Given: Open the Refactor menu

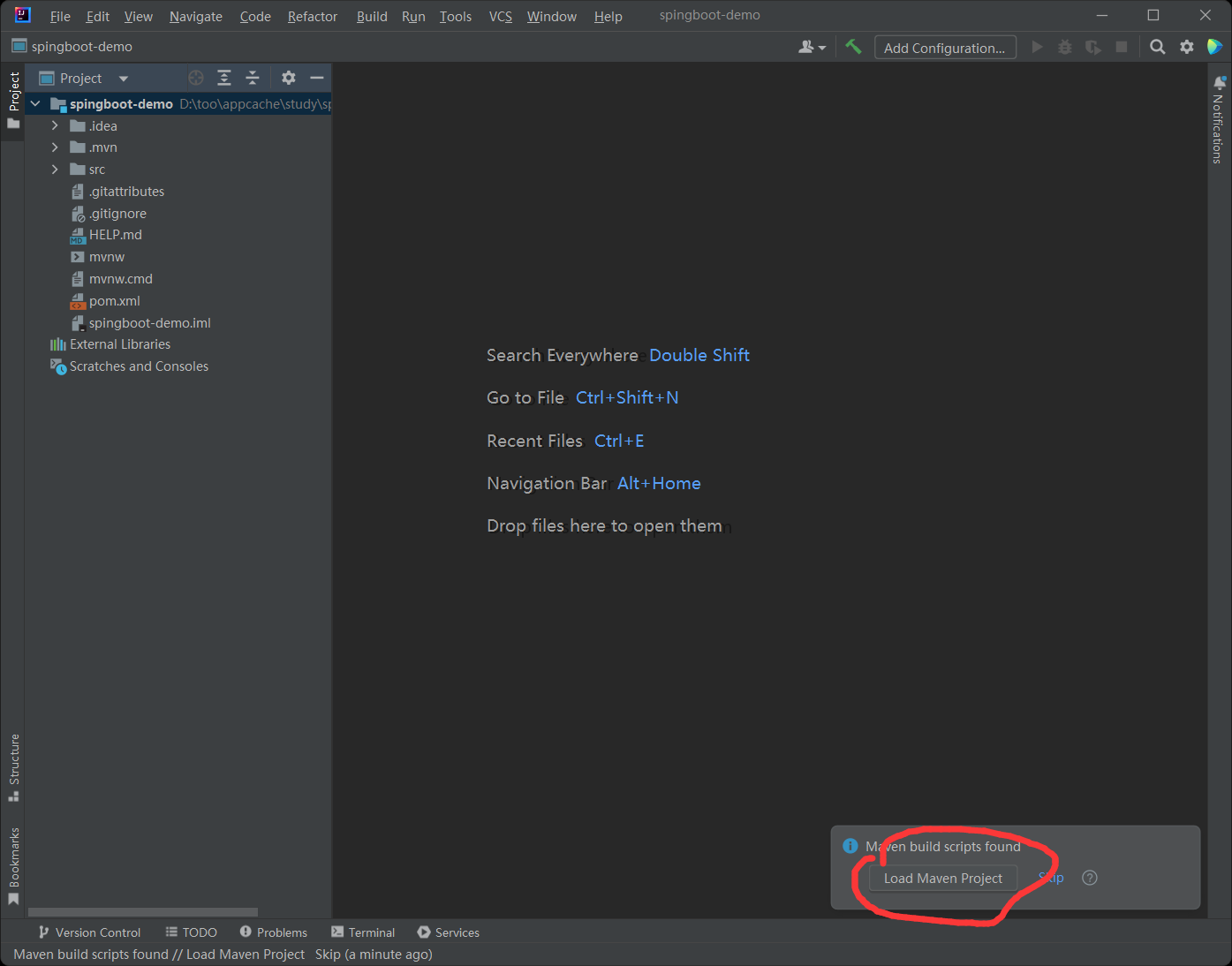Looking at the screenshot, I should point(313,16).
